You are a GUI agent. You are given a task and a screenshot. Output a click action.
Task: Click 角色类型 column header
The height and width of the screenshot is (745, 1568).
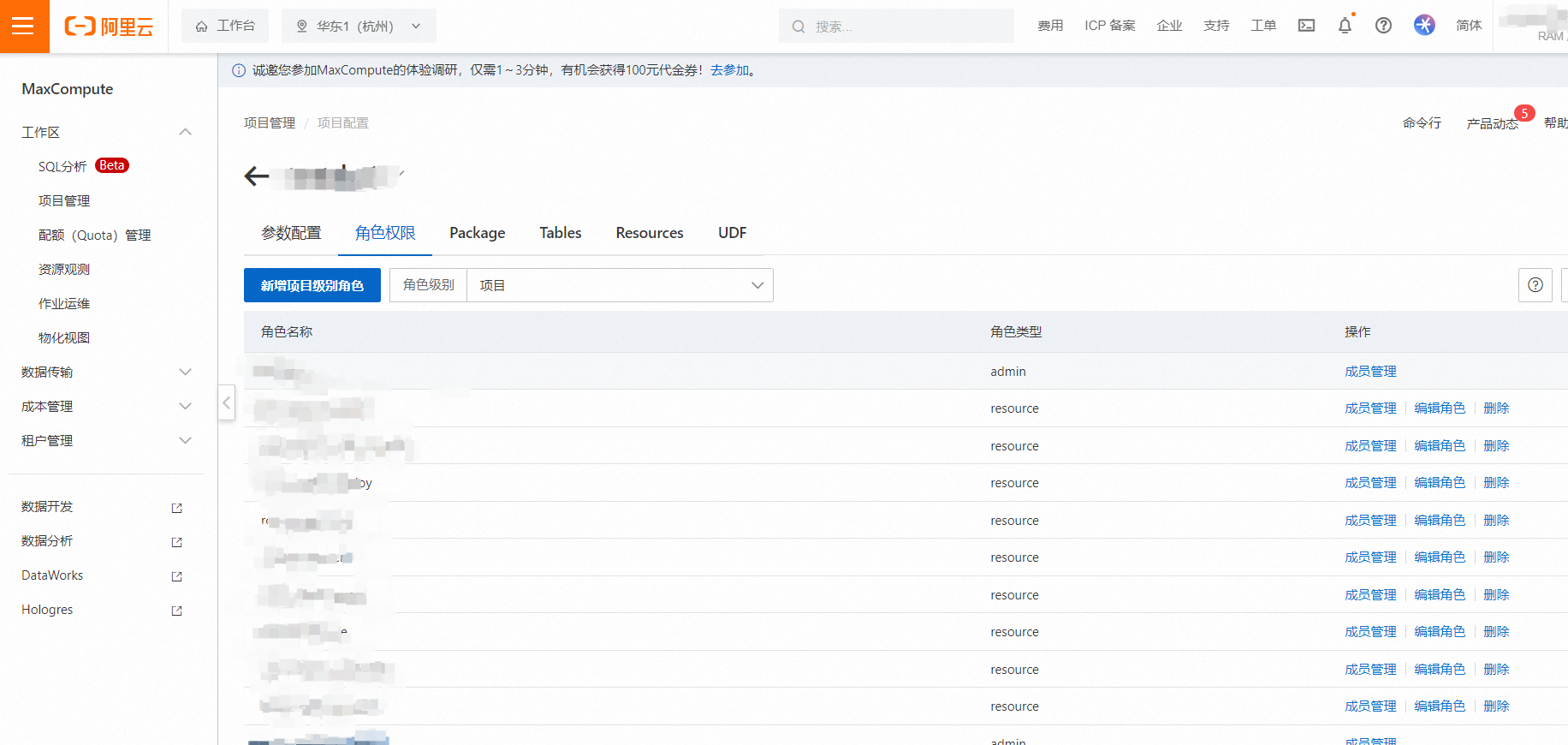tap(1016, 331)
